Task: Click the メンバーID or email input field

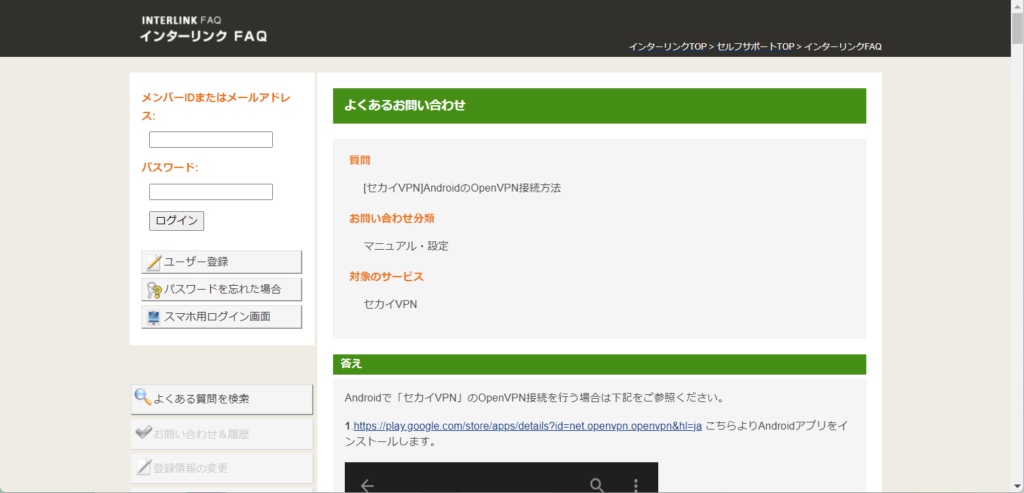Action: point(211,140)
